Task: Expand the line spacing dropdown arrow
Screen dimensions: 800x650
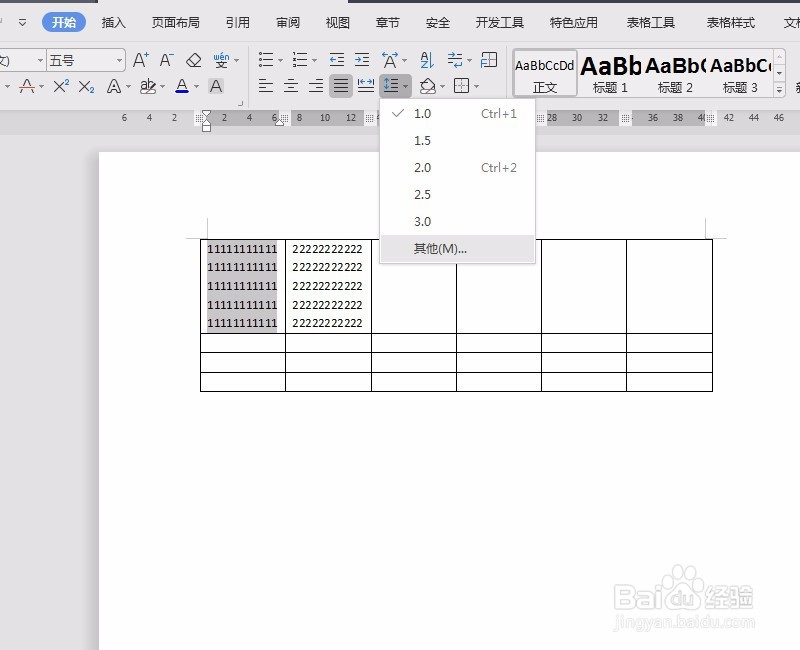Action: click(x=406, y=86)
